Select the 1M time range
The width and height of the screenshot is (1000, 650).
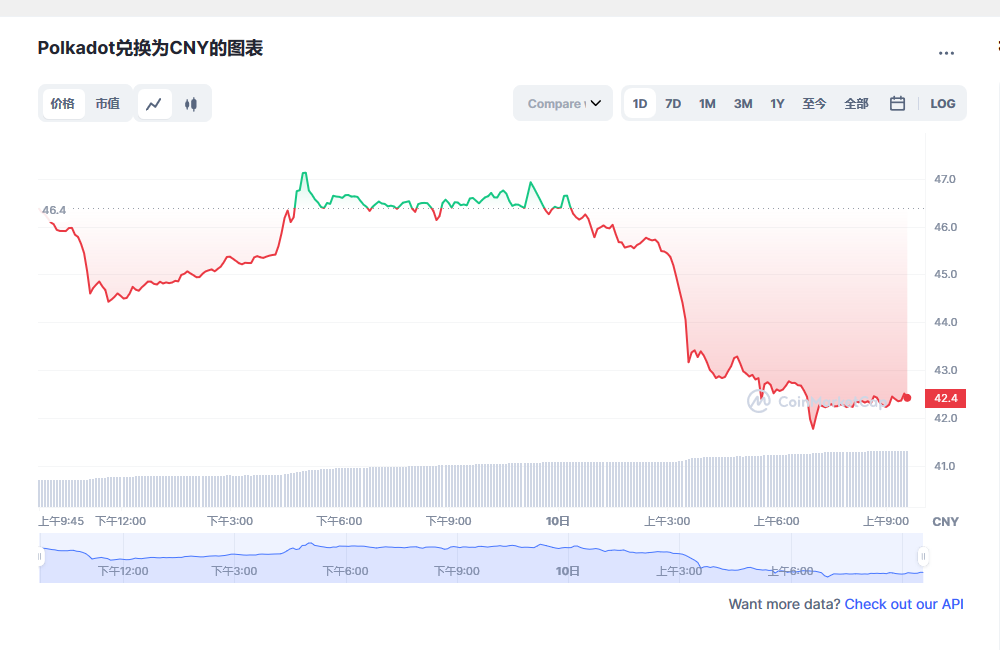(707, 103)
